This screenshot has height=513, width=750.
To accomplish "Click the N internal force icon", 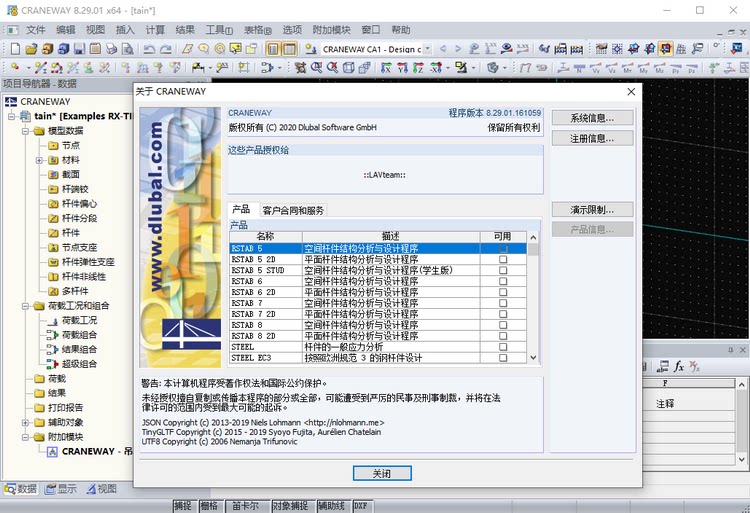I will coord(579,68).
